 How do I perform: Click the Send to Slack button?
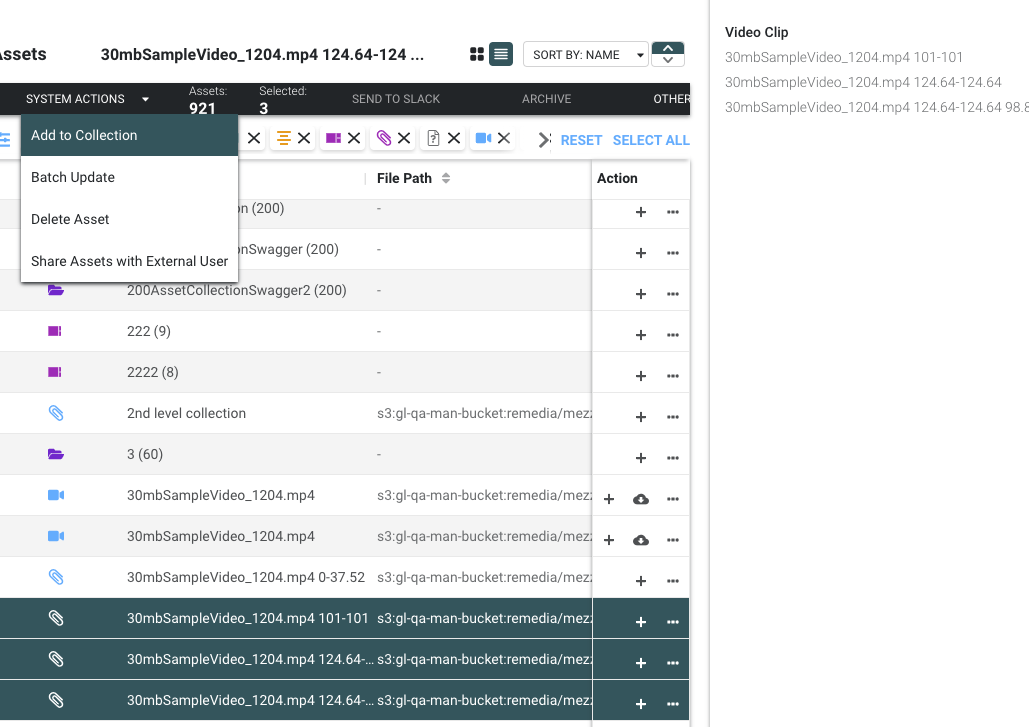[396, 99]
